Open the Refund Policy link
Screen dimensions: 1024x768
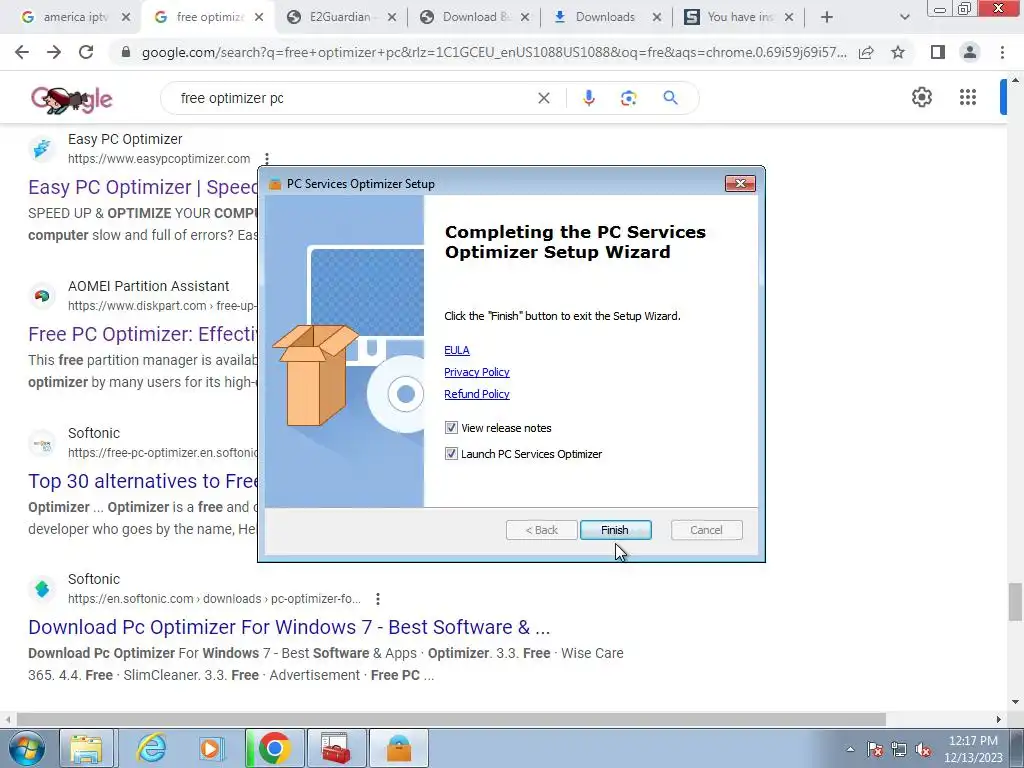[476, 394]
